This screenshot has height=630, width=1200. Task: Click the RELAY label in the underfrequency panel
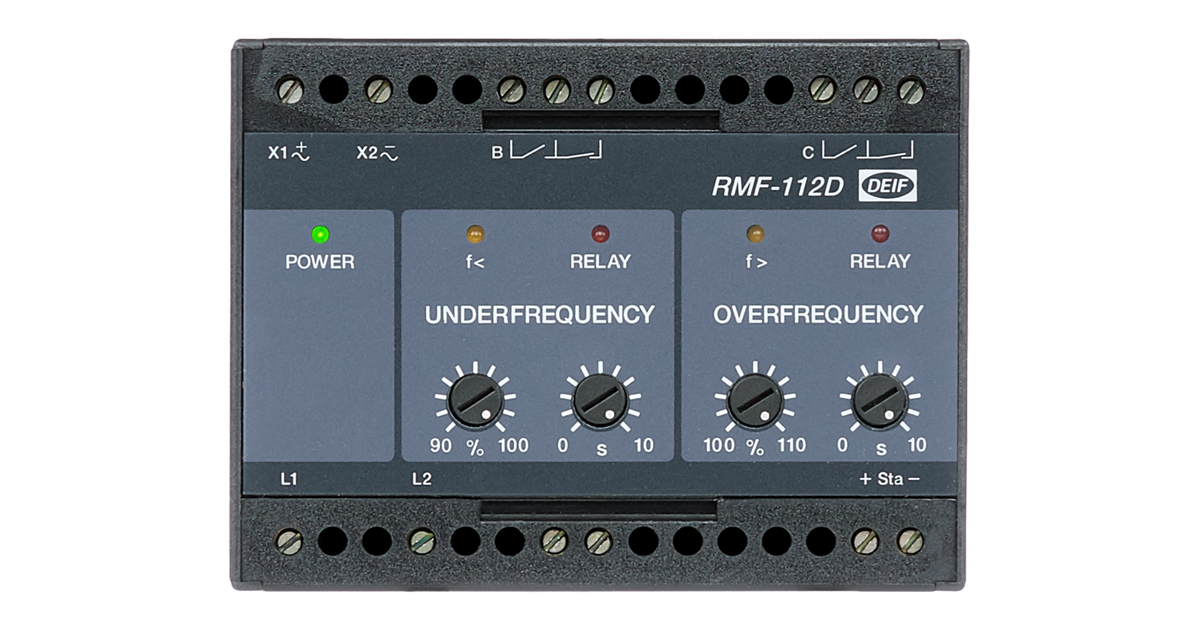tap(600, 262)
